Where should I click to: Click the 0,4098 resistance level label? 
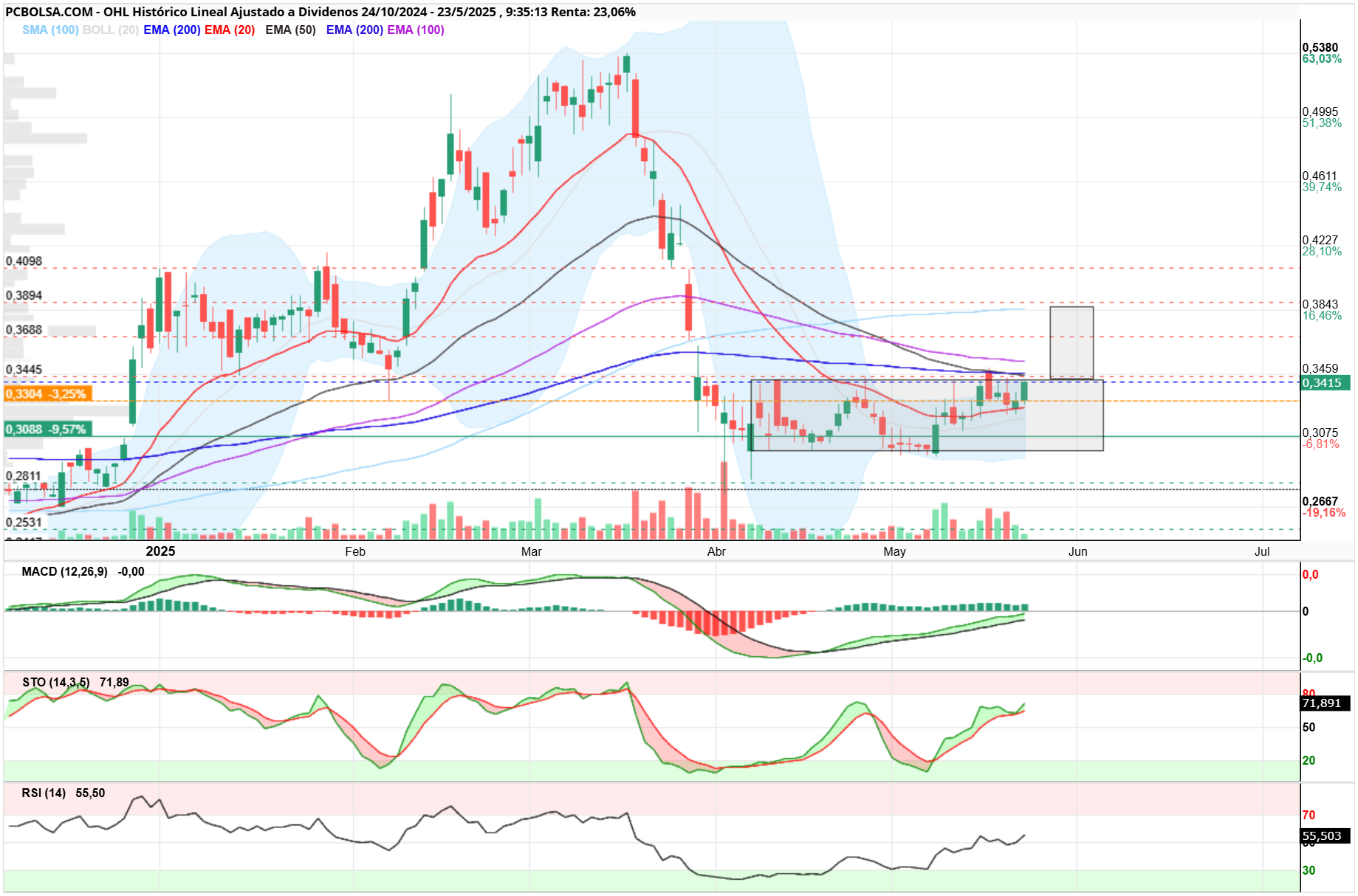point(24,261)
